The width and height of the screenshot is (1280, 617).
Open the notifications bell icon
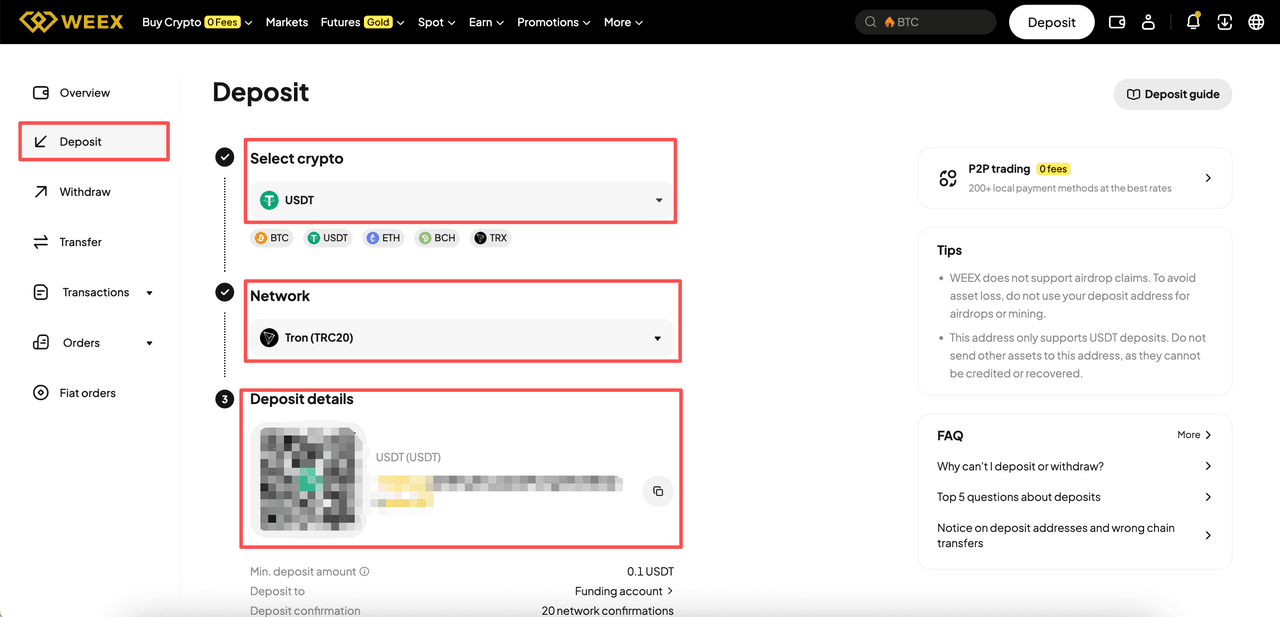click(x=1193, y=22)
